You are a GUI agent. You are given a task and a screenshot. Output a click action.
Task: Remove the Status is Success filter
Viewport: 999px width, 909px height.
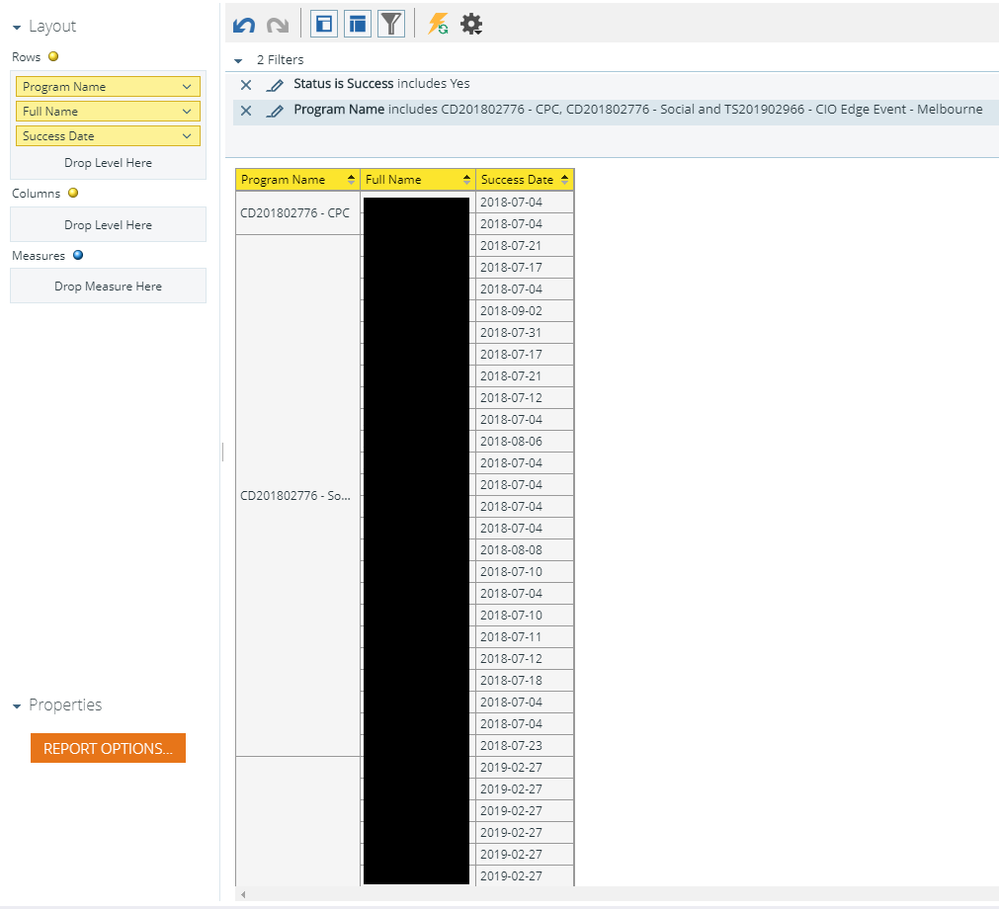click(x=246, y=85)
